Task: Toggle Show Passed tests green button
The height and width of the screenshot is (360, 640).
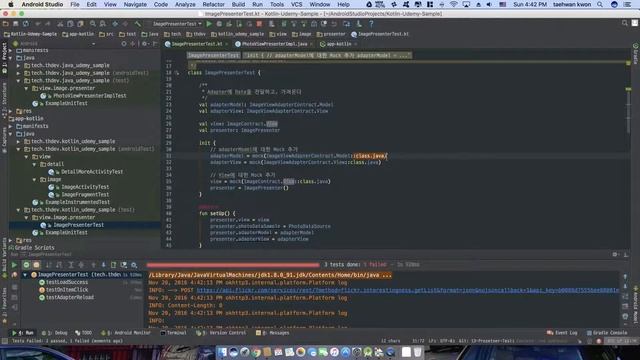Action: (x=26, y=265)
